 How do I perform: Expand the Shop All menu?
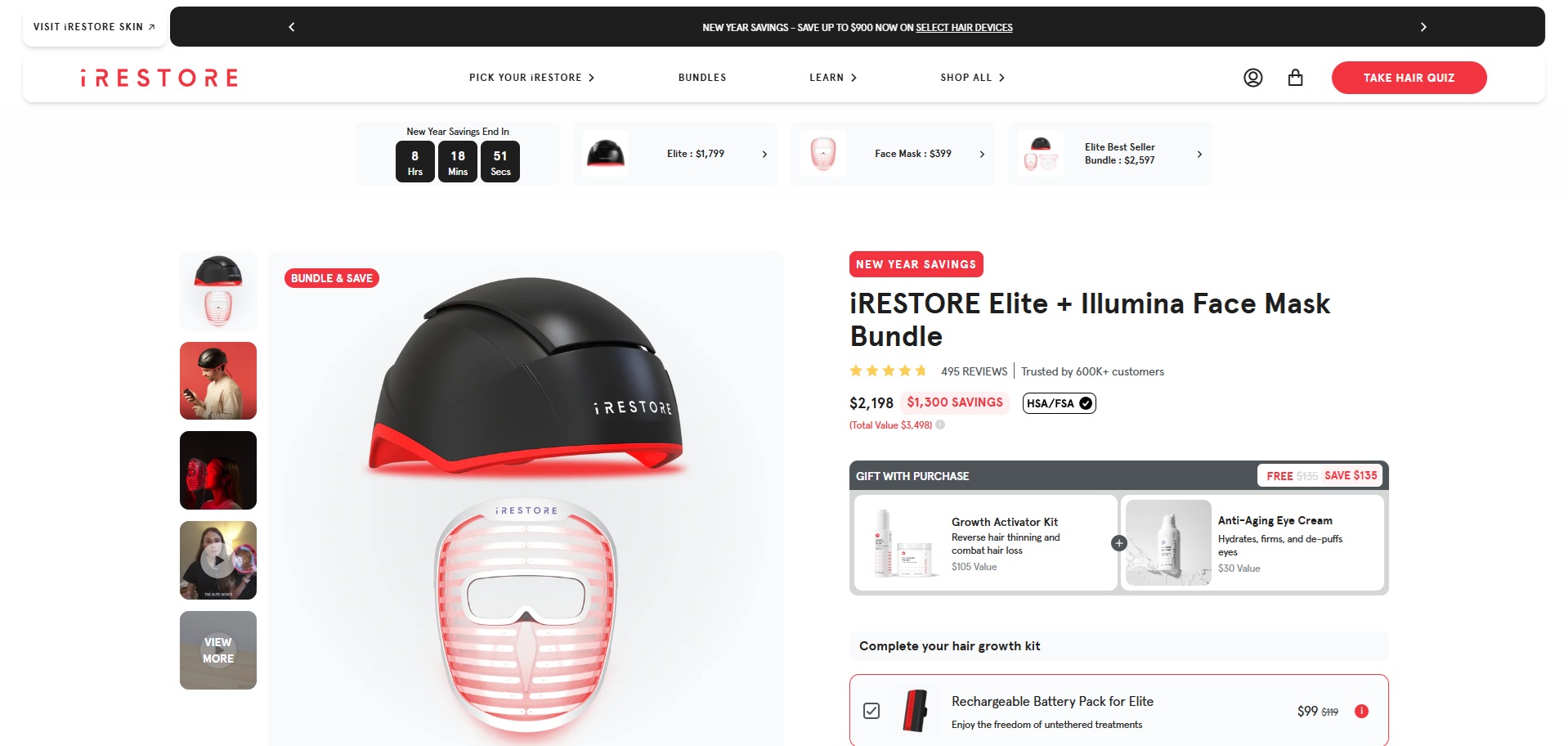(972, 78)
